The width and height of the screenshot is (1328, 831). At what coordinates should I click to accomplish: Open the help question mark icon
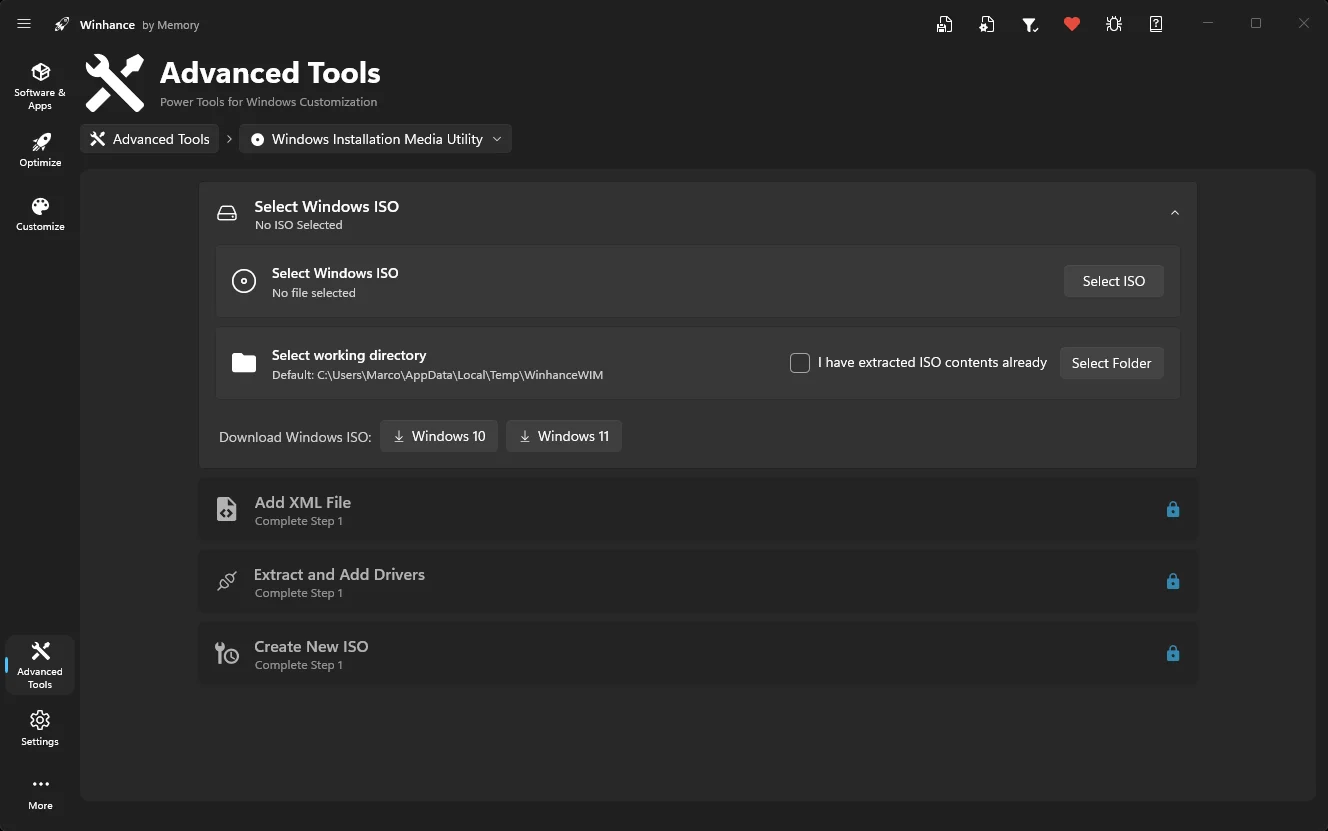point(1156,24)
